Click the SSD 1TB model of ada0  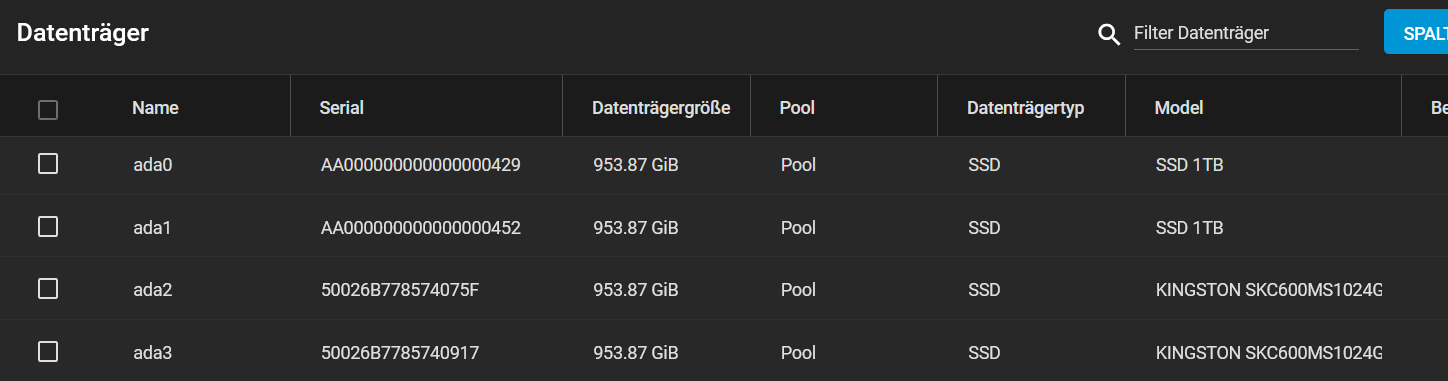[x=1189, y=165]
